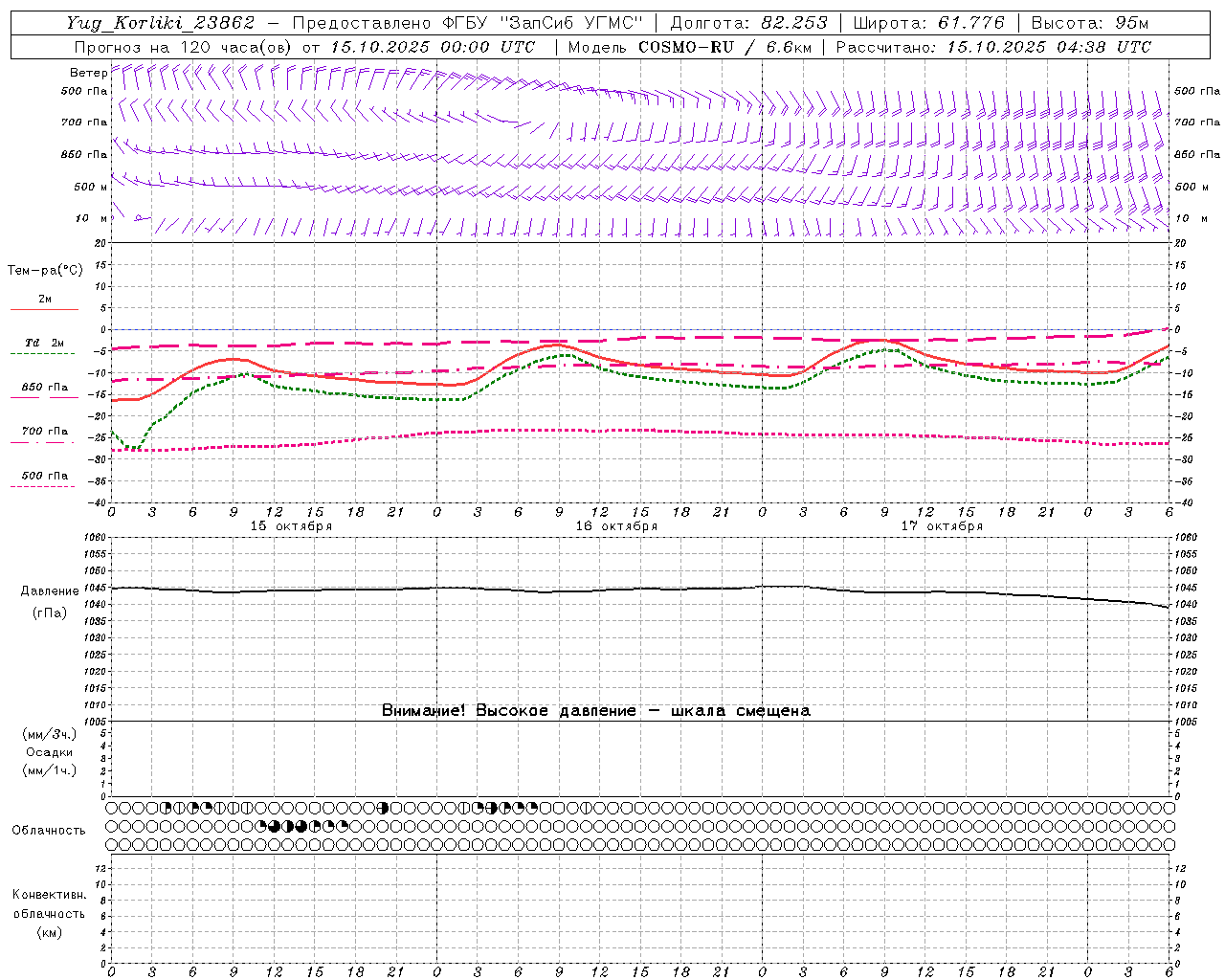Click the (км) unit label
Image resolution: width=1225 pixels, height=980 pixels.
pos(49,933)
